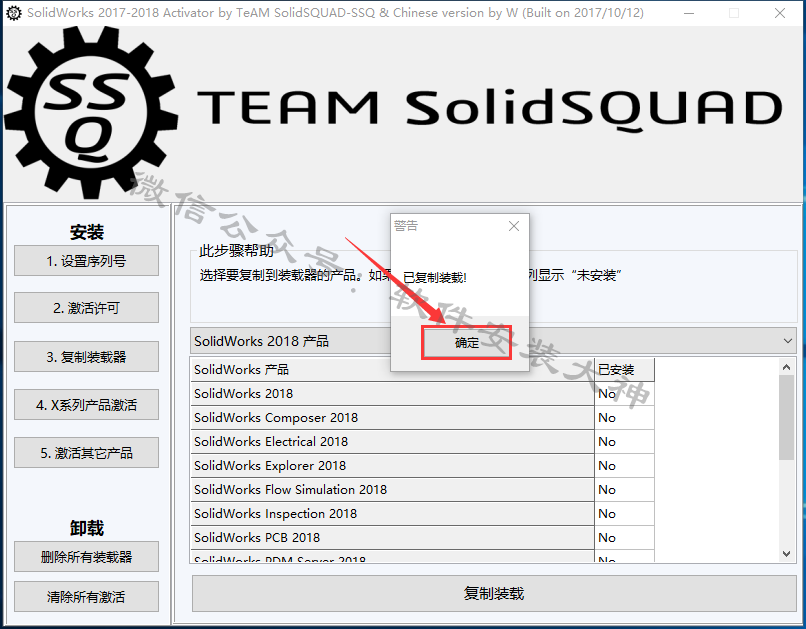Click the 此步骤帮助 heading
The image size is (806, 629).
pyautogui.click(x=236, y=251)
